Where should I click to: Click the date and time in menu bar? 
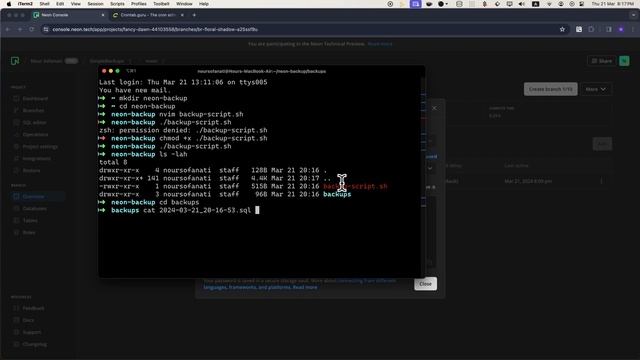pyautogui.click(x=614, y=4)
